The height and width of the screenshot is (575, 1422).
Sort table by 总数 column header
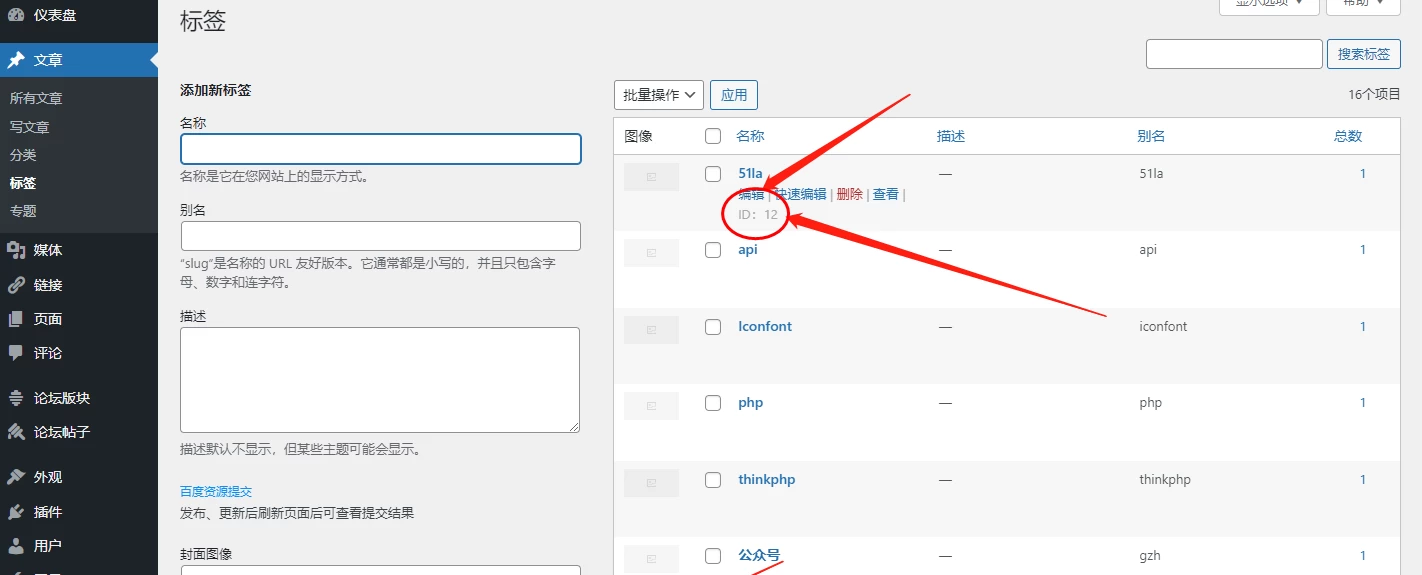(1348, 136)
